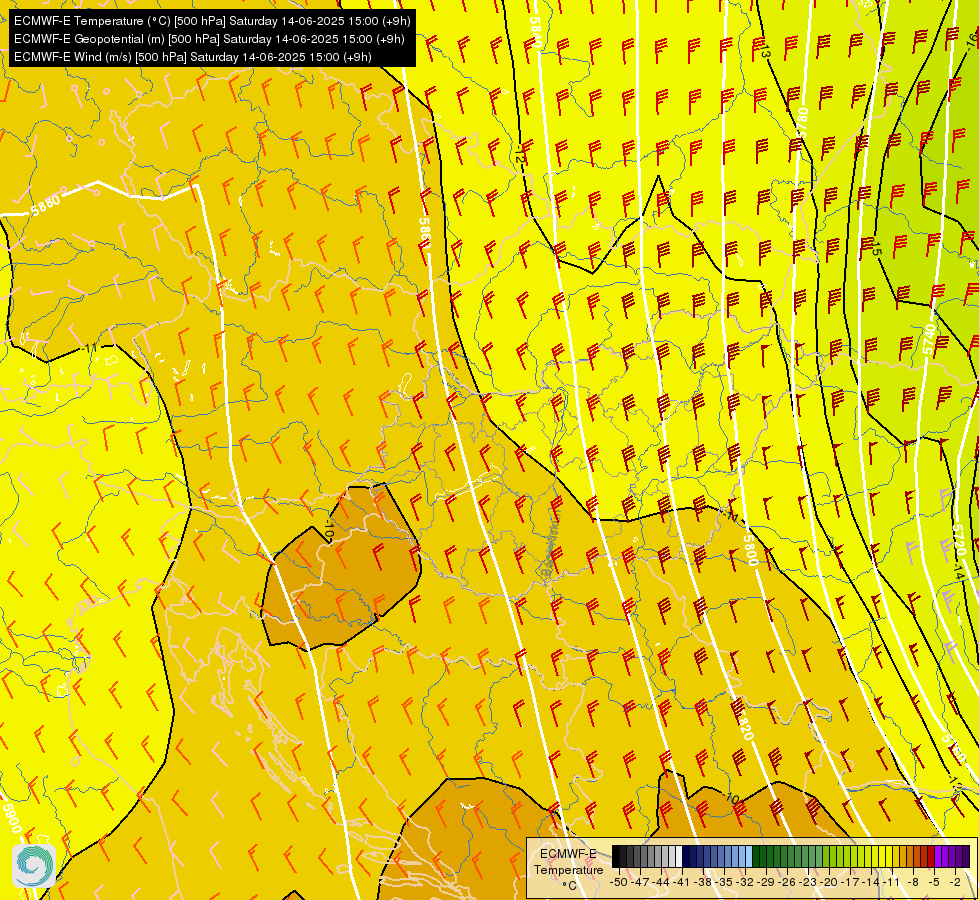This screenshot has width=979, height=900.
Task: Click the ECMWF-E Temperature legend caption
Action: tap(568, 869)
